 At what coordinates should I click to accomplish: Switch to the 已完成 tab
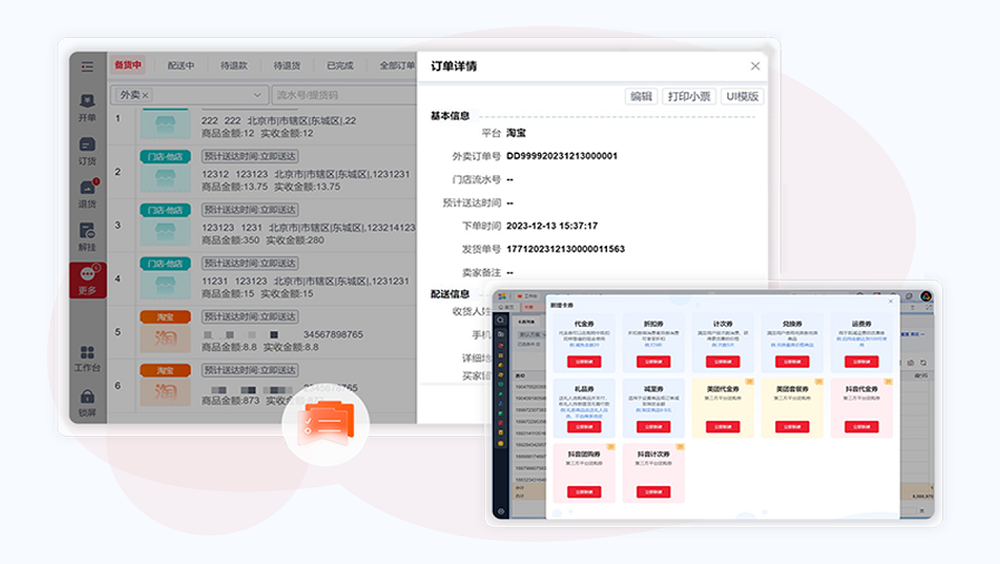tap(340, 66)
